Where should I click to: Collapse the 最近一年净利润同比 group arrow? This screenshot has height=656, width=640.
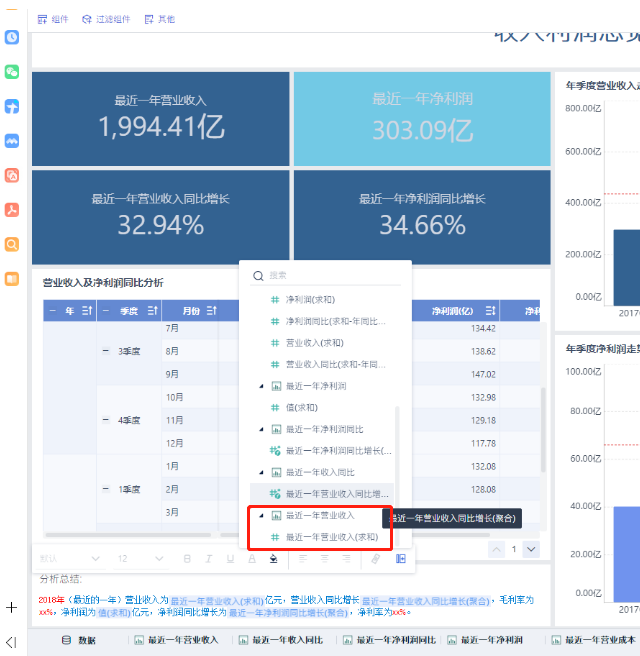(261, 429)
